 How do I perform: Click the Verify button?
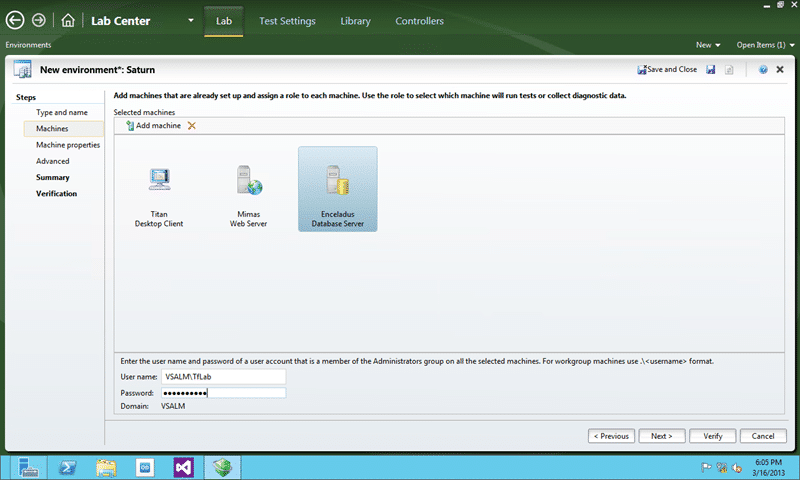(713, 436)
